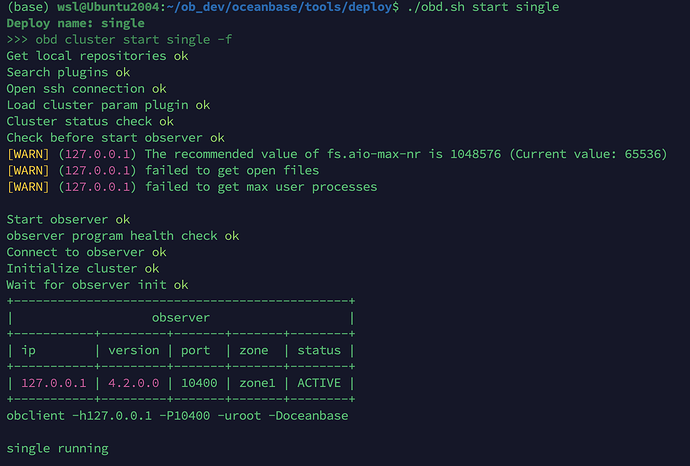Click the 'ip' column header

coord(29,350)
